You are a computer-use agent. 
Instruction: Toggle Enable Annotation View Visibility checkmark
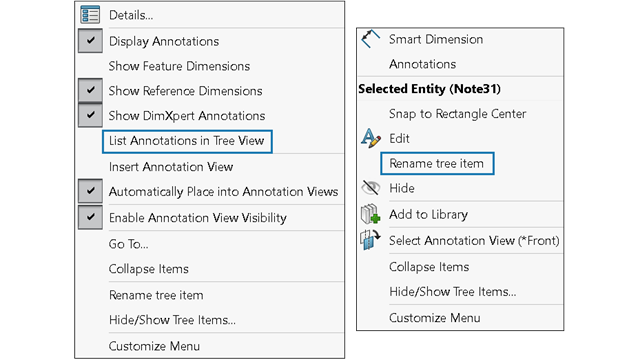pos(91,217)
